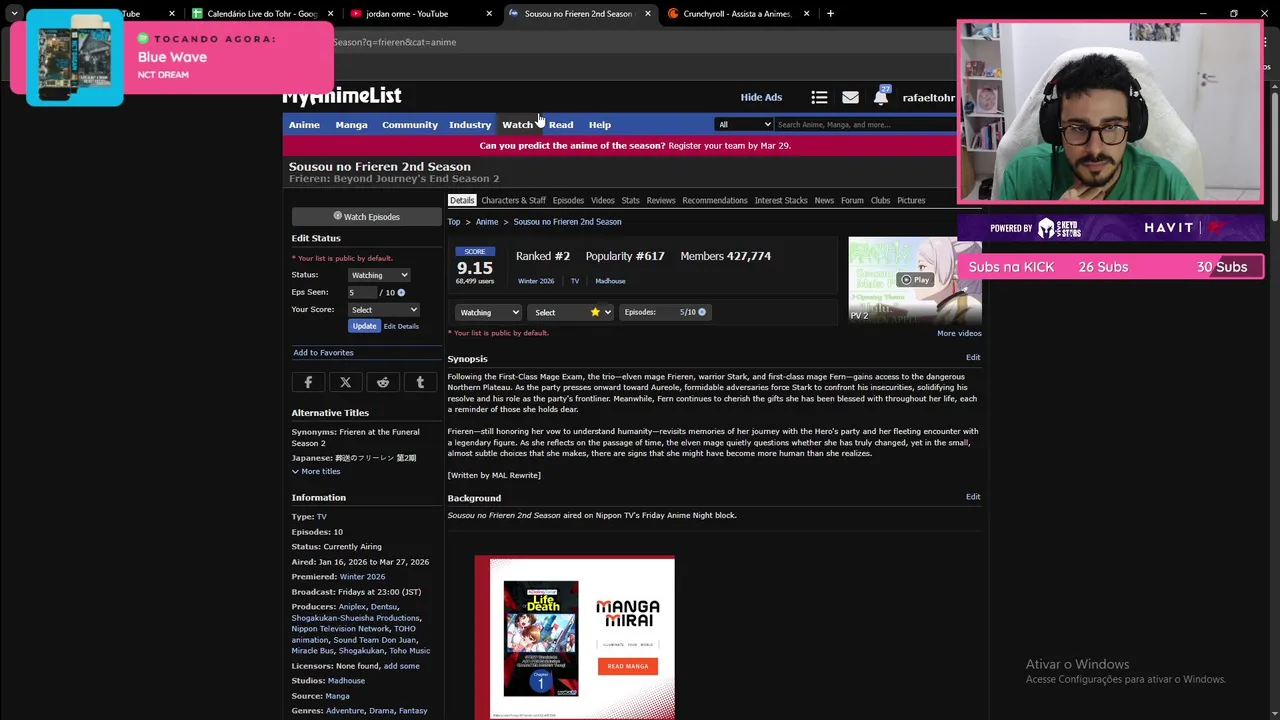Open the Community menu
The width and height of the screenshot is (1280, 720).
click(410, 125)
